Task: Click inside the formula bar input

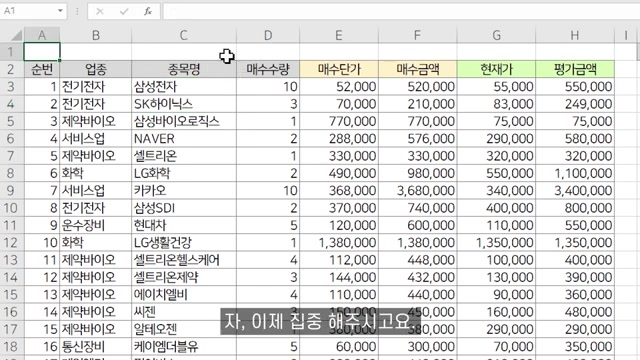Action: (401, 11)
